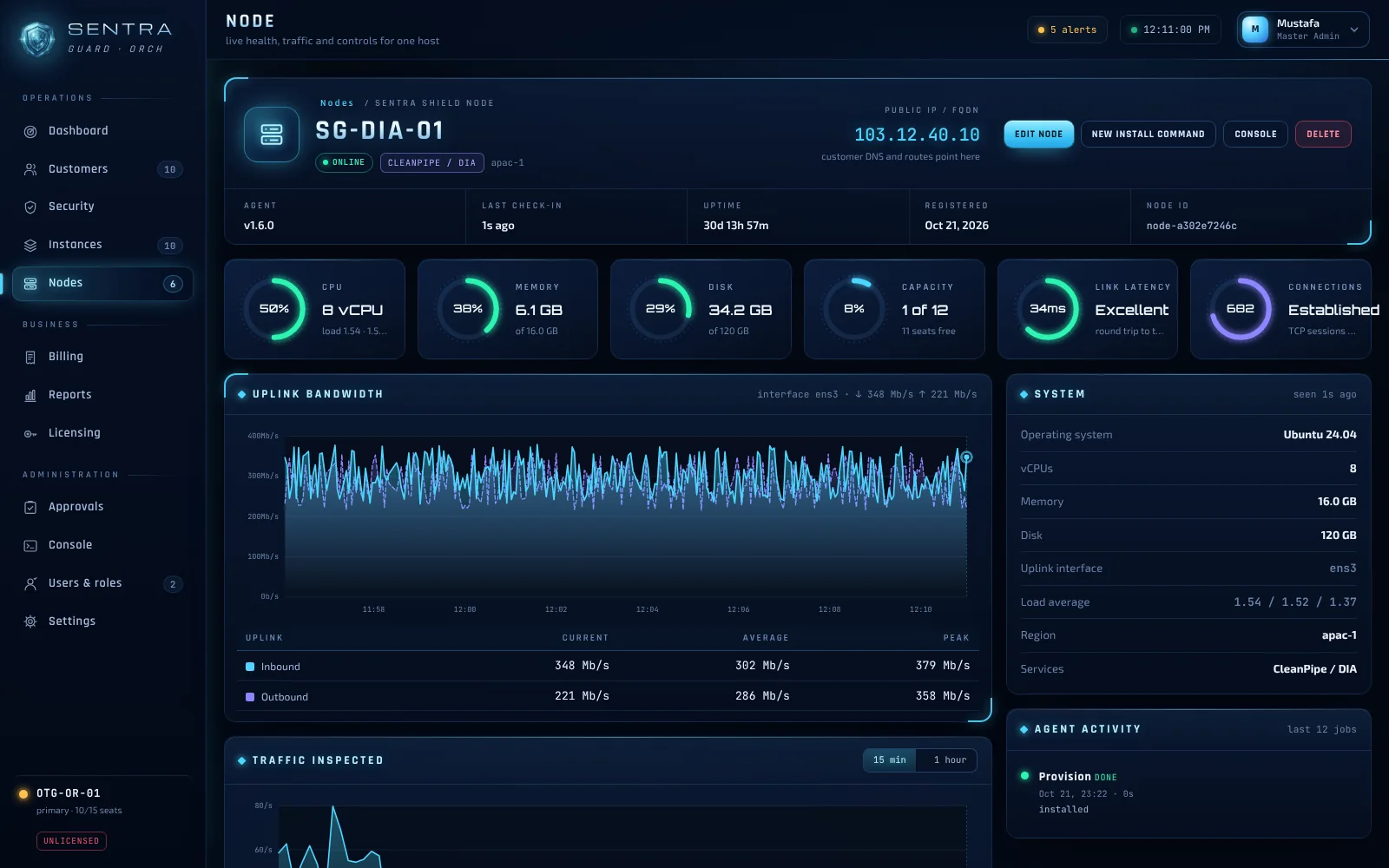This screenshot has width=1389, height=868.
Task: Click the Billing document icon
Action: click(30, 358)
